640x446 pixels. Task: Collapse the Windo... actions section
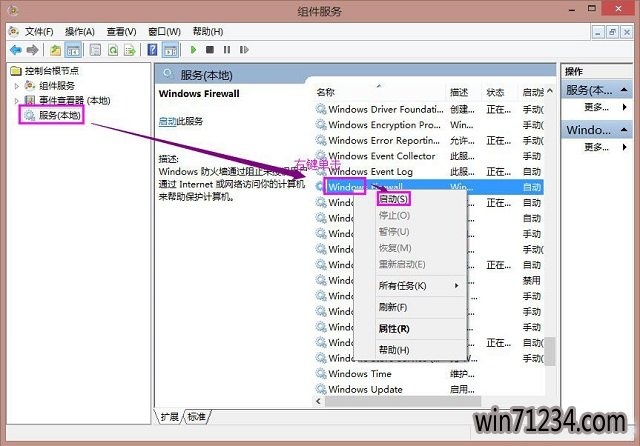point(623,130)
